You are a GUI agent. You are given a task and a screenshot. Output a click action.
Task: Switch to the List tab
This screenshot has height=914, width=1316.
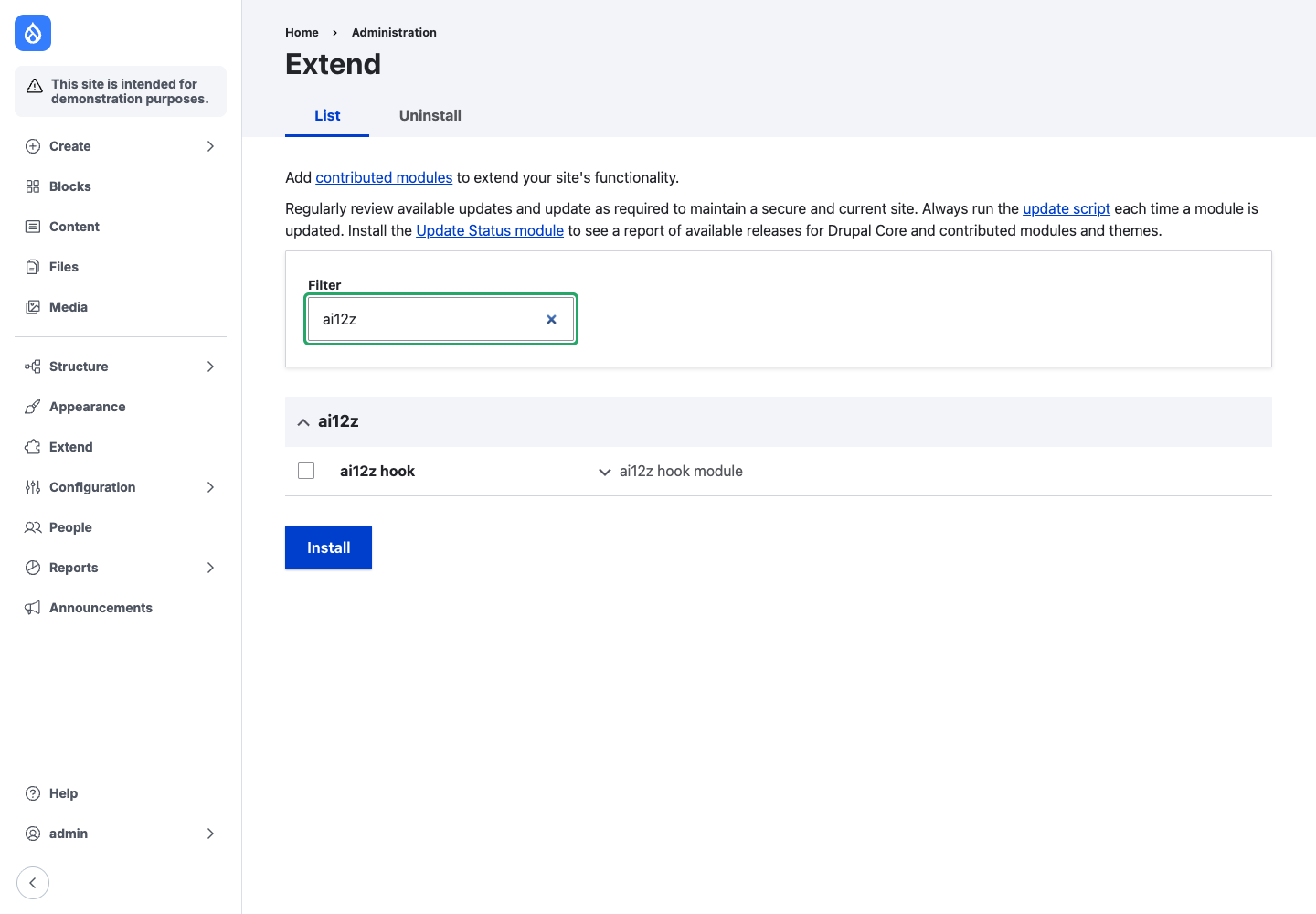(327, 115)
